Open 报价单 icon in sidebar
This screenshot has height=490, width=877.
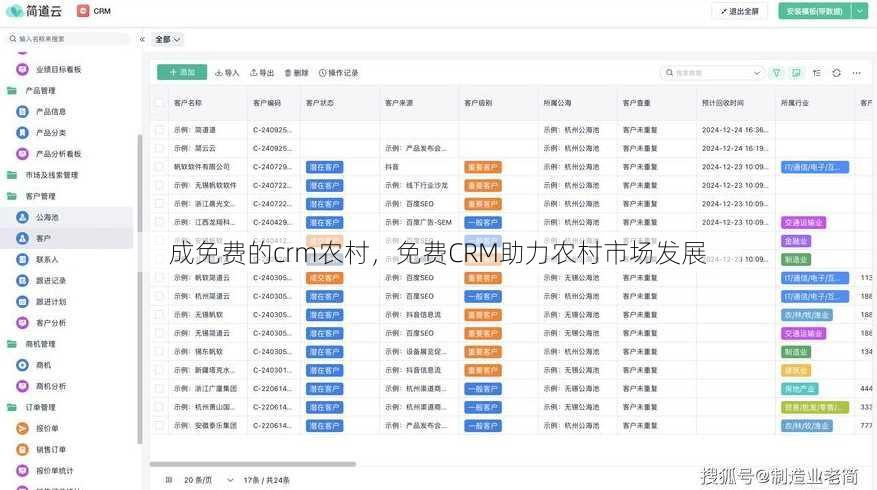click(22, 428)
